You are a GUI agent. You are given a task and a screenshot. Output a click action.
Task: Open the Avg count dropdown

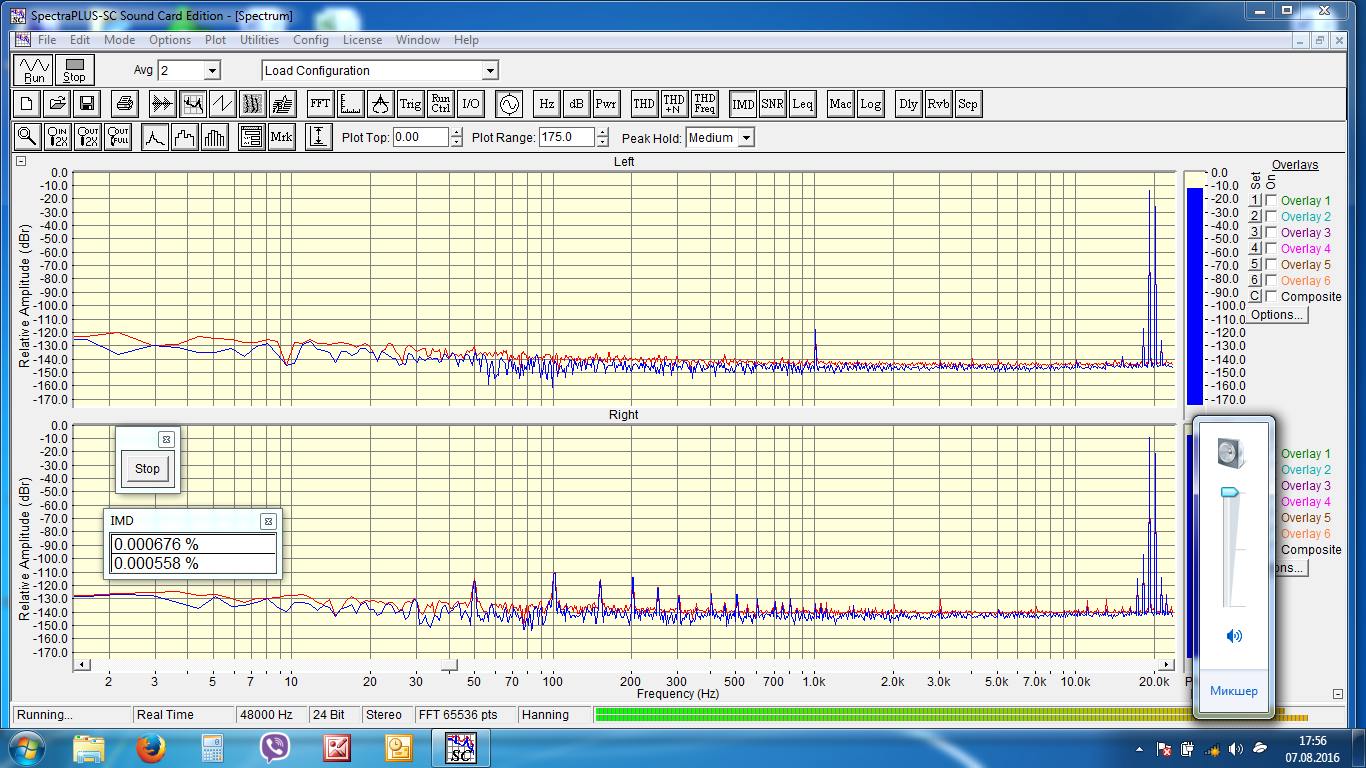[x=211, y=71]
